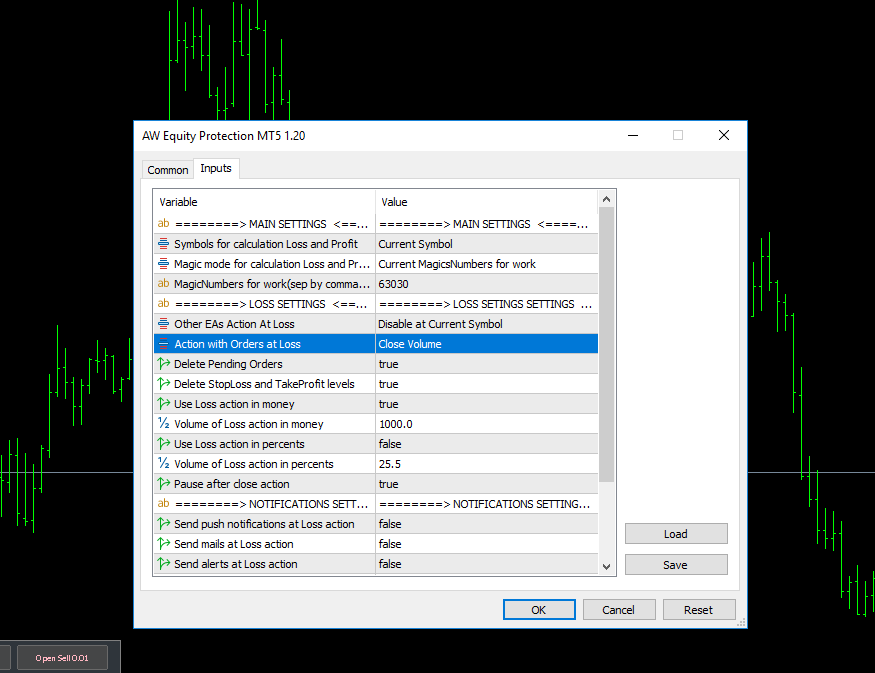Edit the 1000.0 loss money value
This screenshot has width=875, height=673.
point(487,424)
